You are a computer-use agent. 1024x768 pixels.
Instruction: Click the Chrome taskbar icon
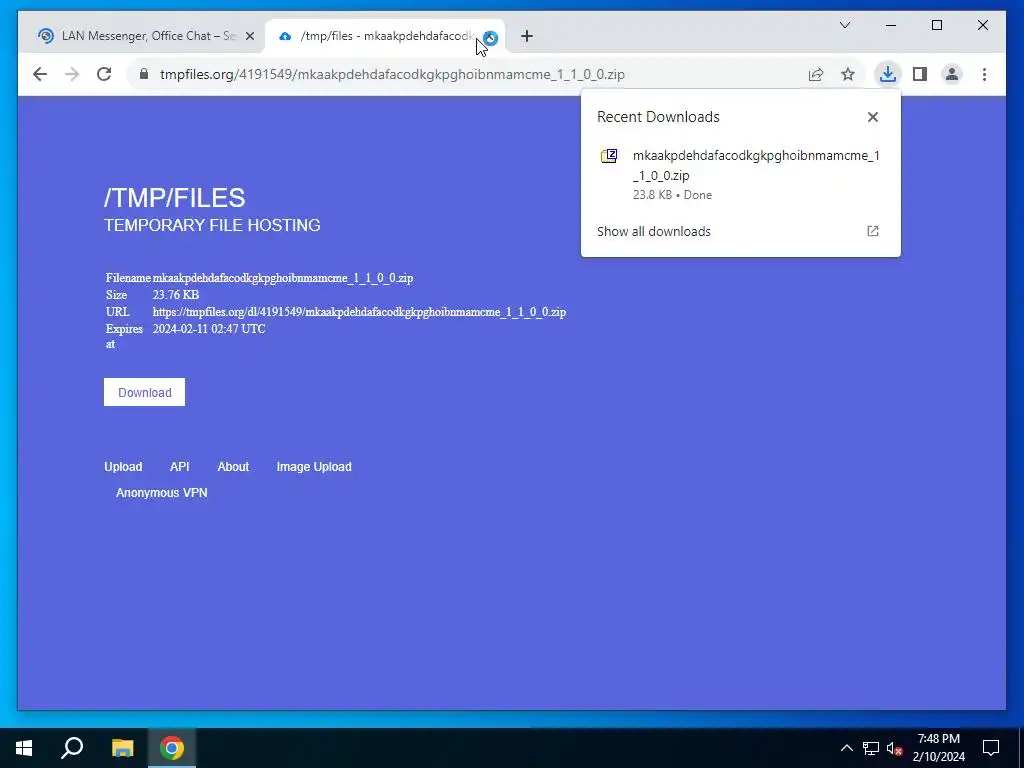click(x=172, y=748)
